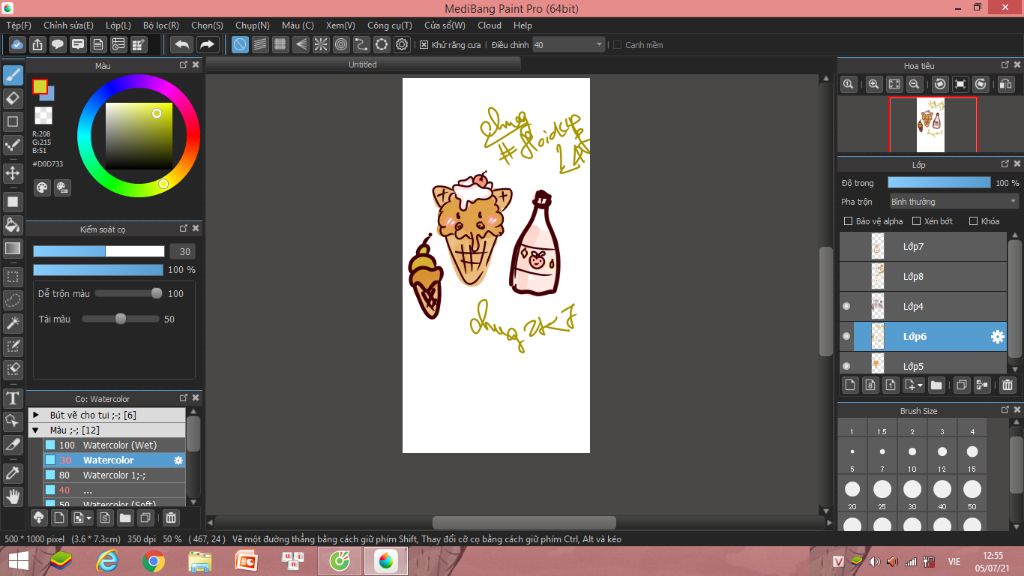Expand the Bút vẽ cho tui brush group
This screenshot has height=576, width=1024.
[x=36, y=415]
